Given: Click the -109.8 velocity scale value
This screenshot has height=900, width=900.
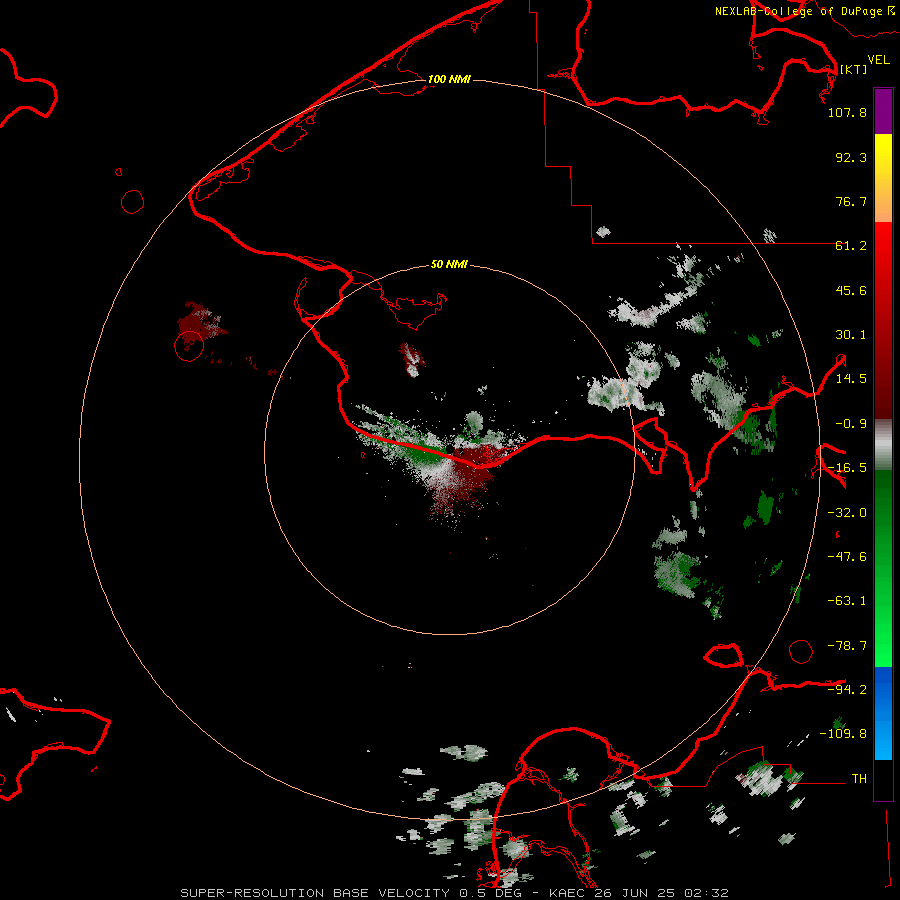Looking at the screenshot, I should pos(843,734).
